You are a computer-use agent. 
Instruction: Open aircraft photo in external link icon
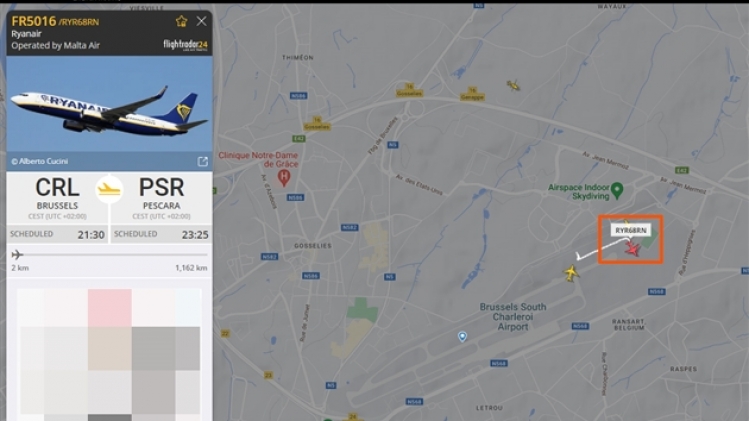click(x=203, y=162)
